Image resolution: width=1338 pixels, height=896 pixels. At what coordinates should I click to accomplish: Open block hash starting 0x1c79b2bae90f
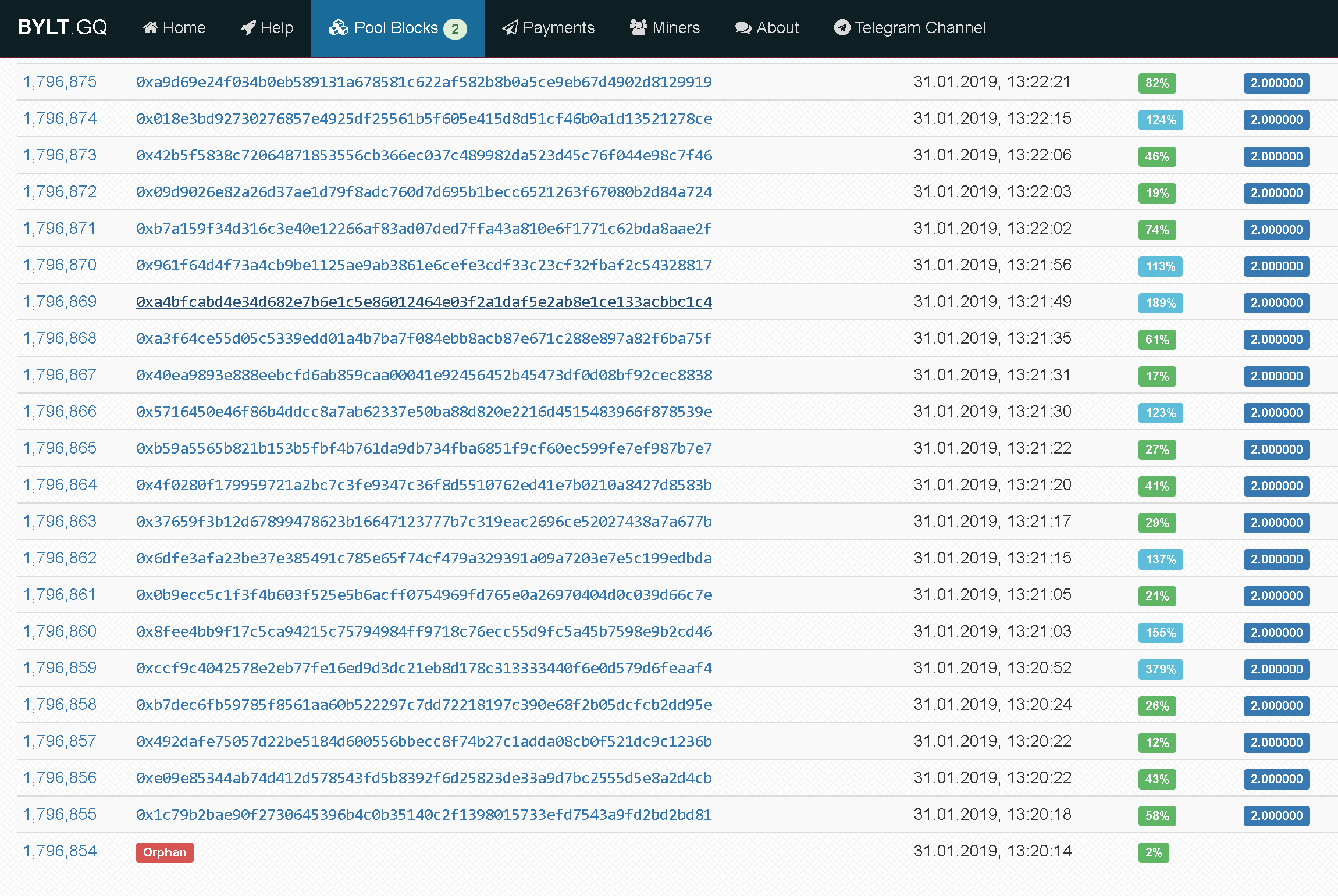[x=424, y=815]
